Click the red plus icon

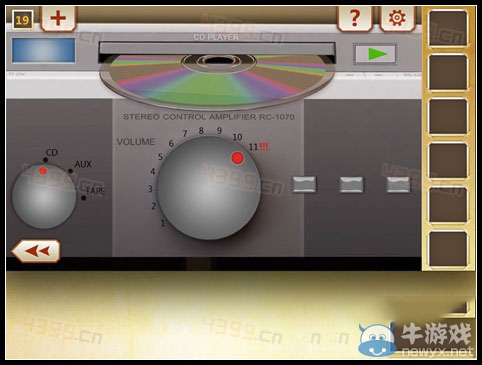58,18
